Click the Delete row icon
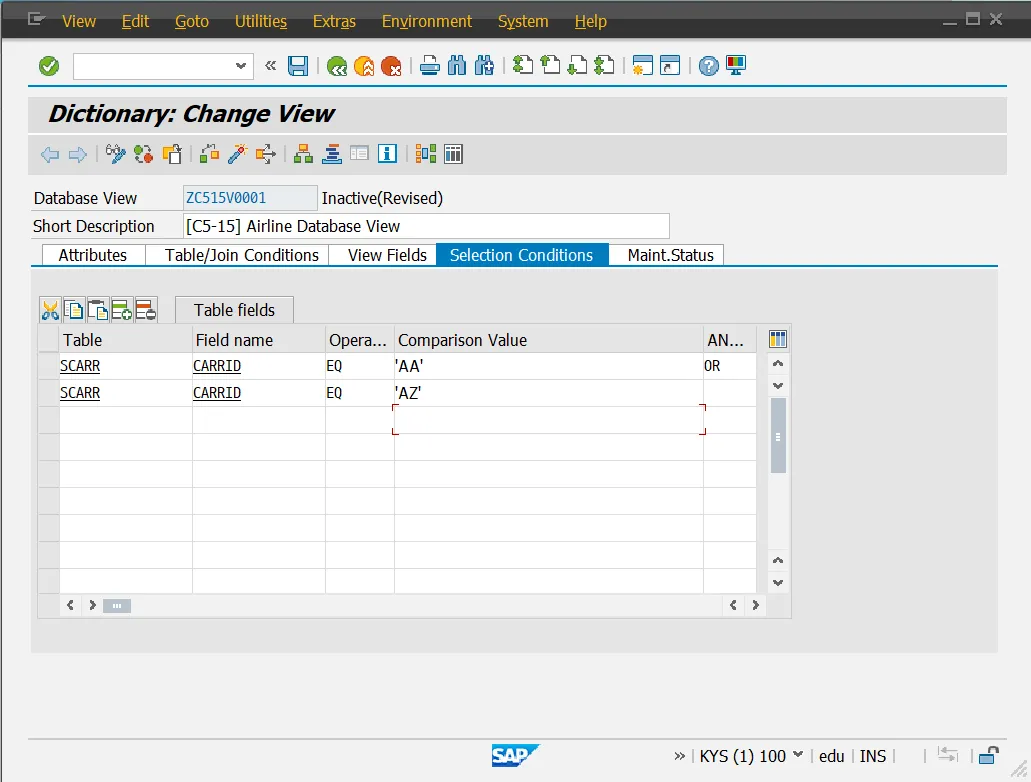The height and width of the screenshot is (782, 1031). (145, 310)
